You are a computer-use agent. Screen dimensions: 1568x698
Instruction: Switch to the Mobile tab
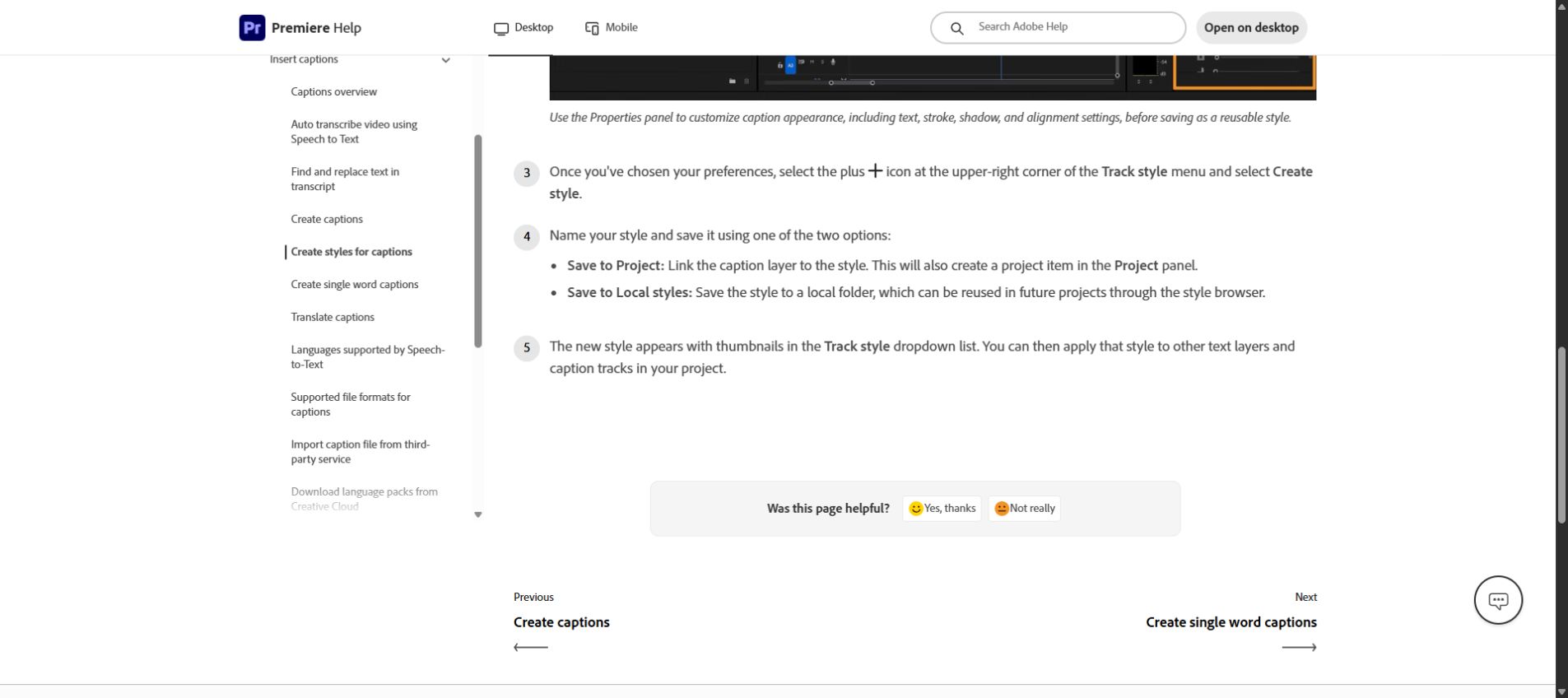click(x=611, y=27)
